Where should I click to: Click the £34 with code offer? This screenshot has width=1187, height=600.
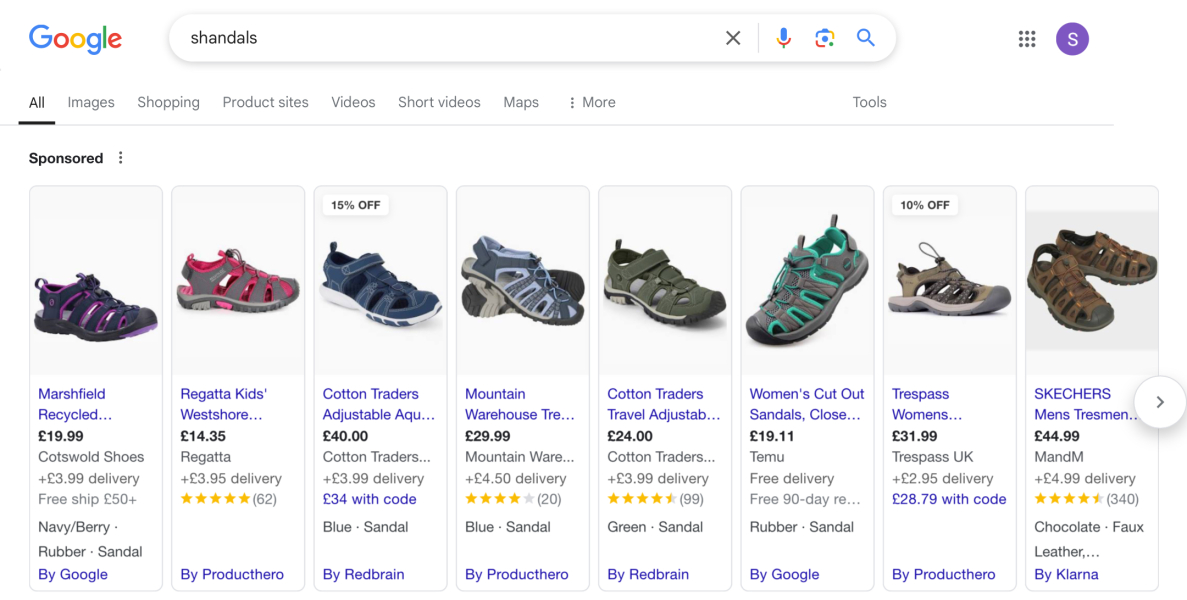(x=369, y=499)
